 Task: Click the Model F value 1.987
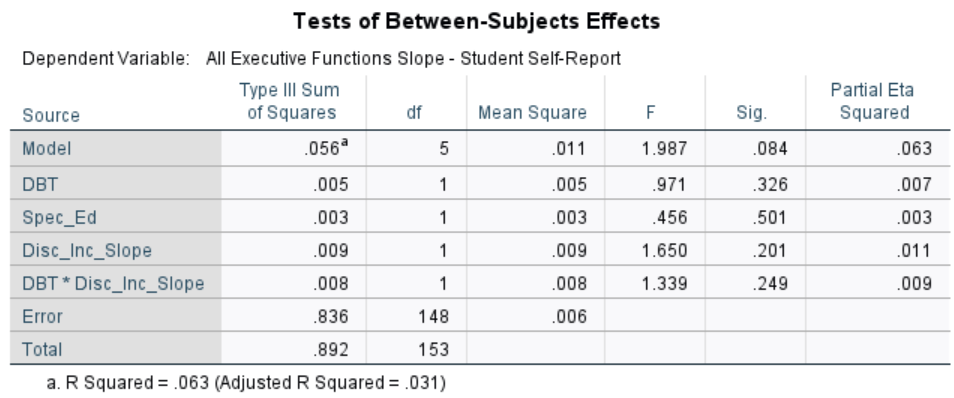point(664,148)
